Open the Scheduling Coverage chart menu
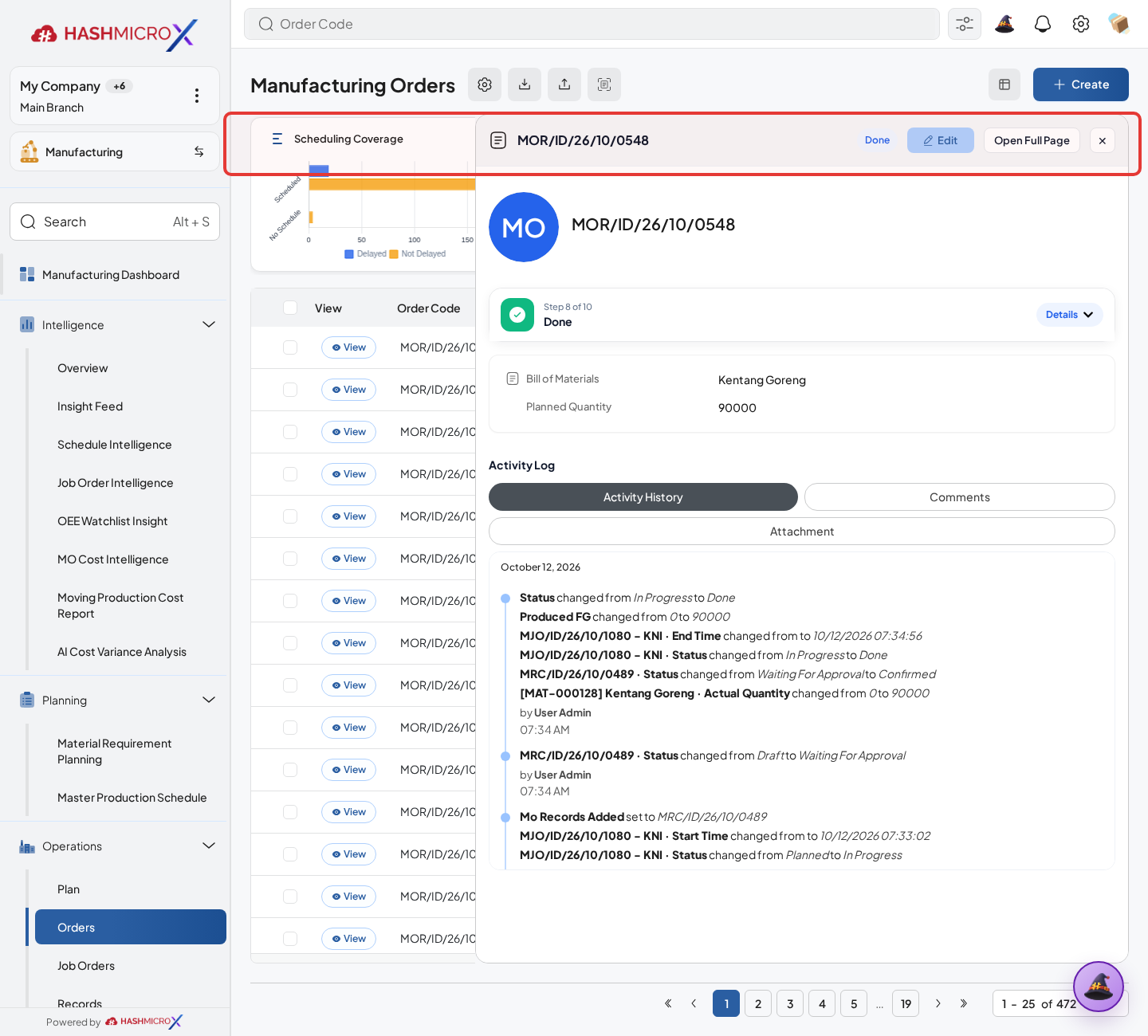Screen dimensions: 1148x1036 point(277,139)
